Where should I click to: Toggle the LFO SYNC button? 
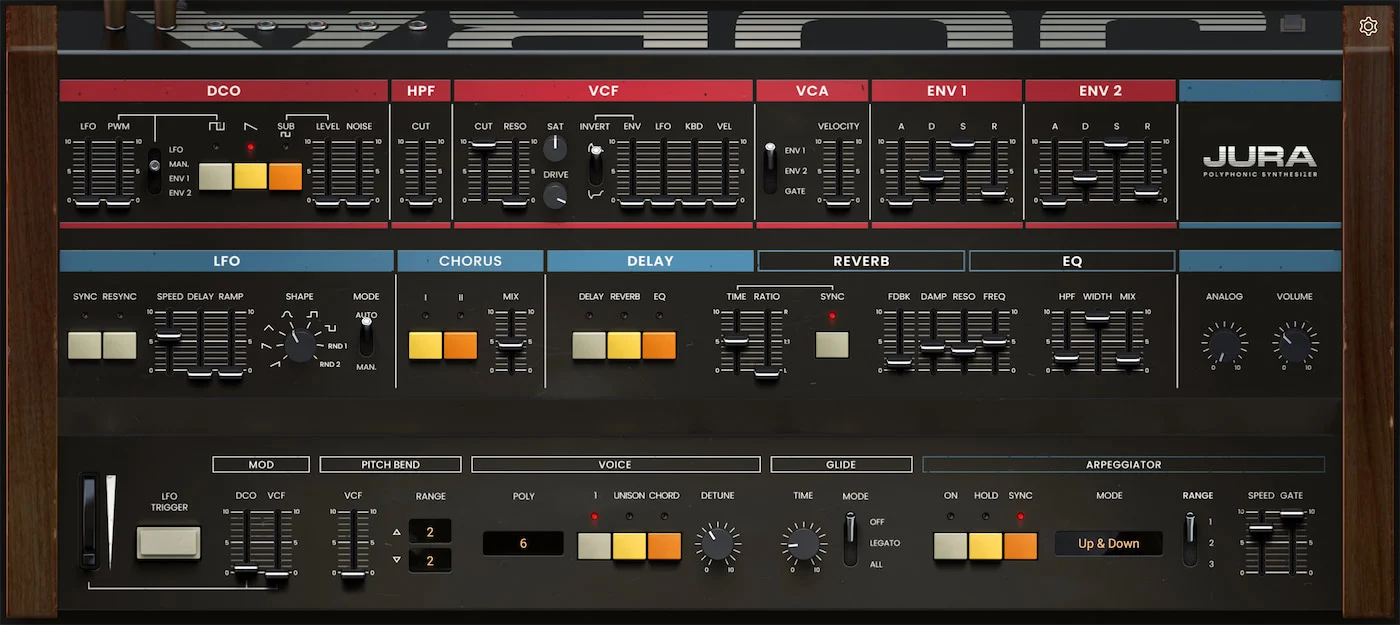[85, 345]
